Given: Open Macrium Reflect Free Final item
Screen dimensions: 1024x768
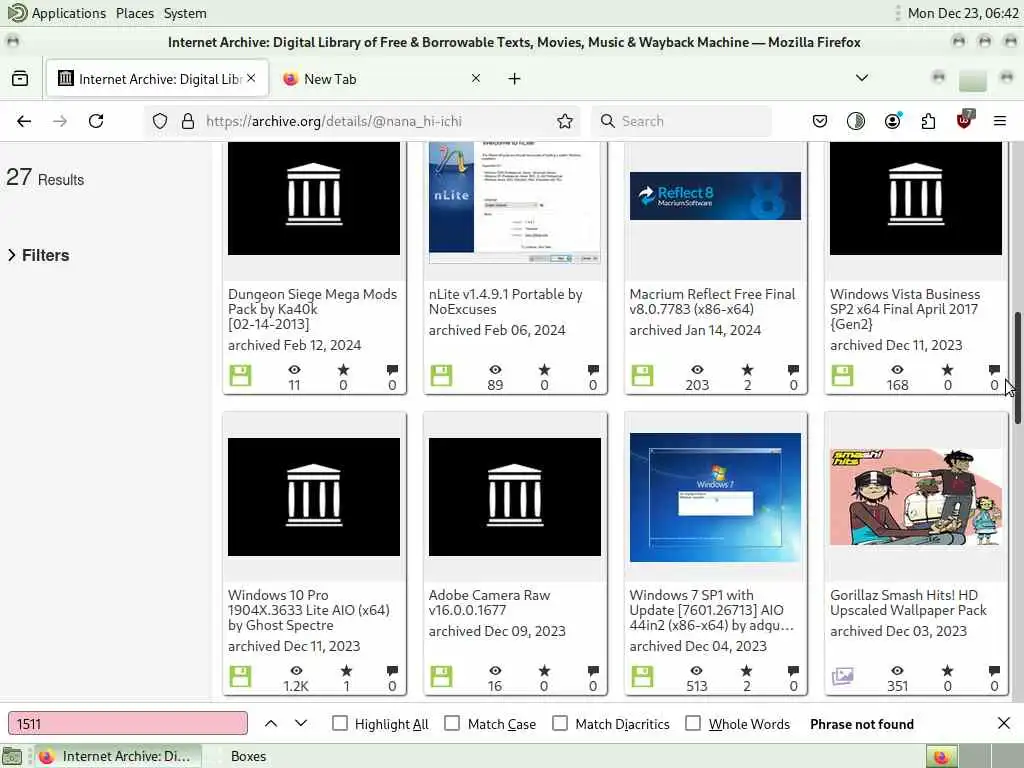Looking at the screenshot, I should tap(712, 302).
